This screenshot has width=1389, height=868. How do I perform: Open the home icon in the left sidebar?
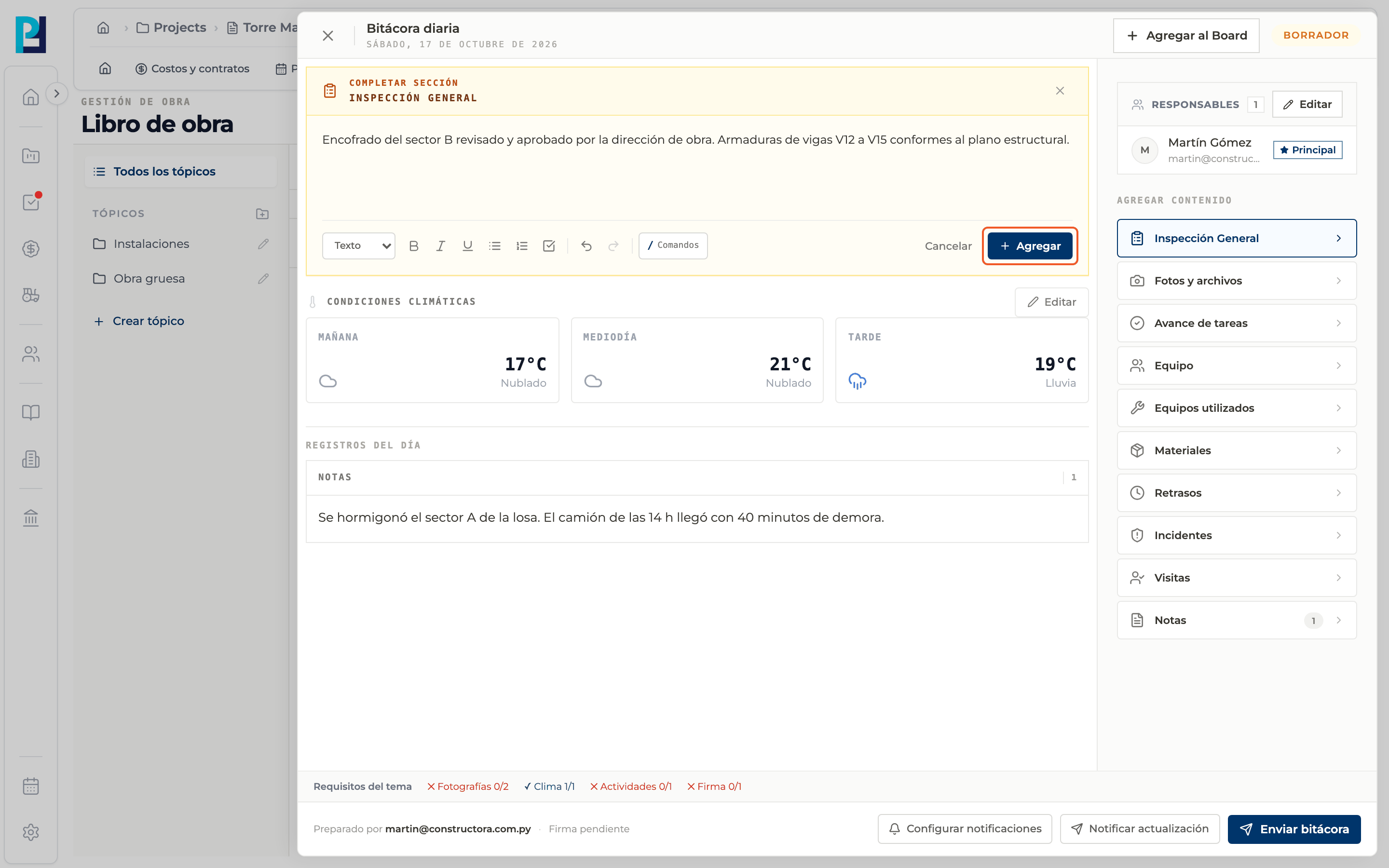pyautogui.click(x=31, y=97)
